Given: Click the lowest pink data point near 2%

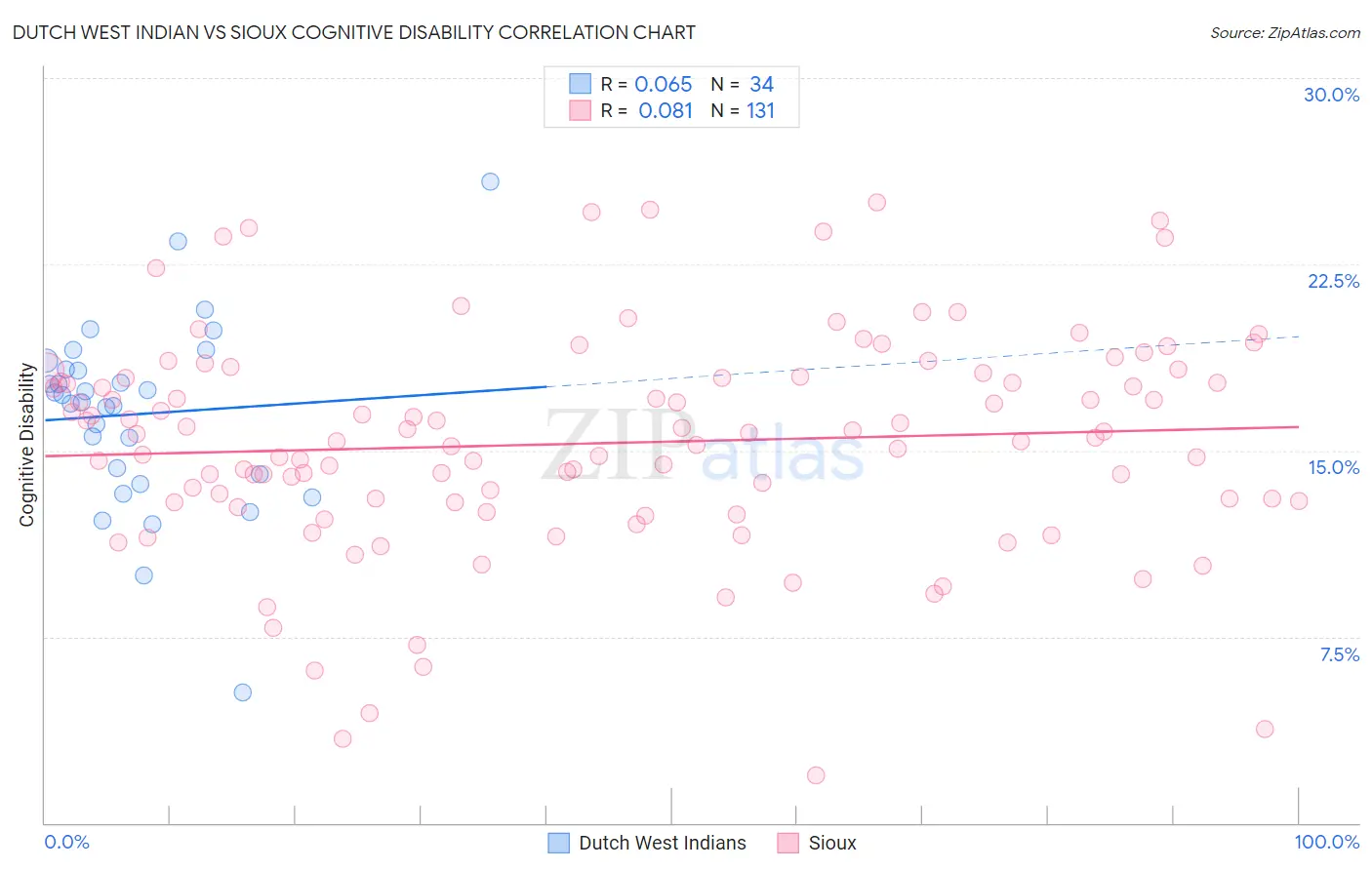Looking at the screenshot, I should 816,775.
